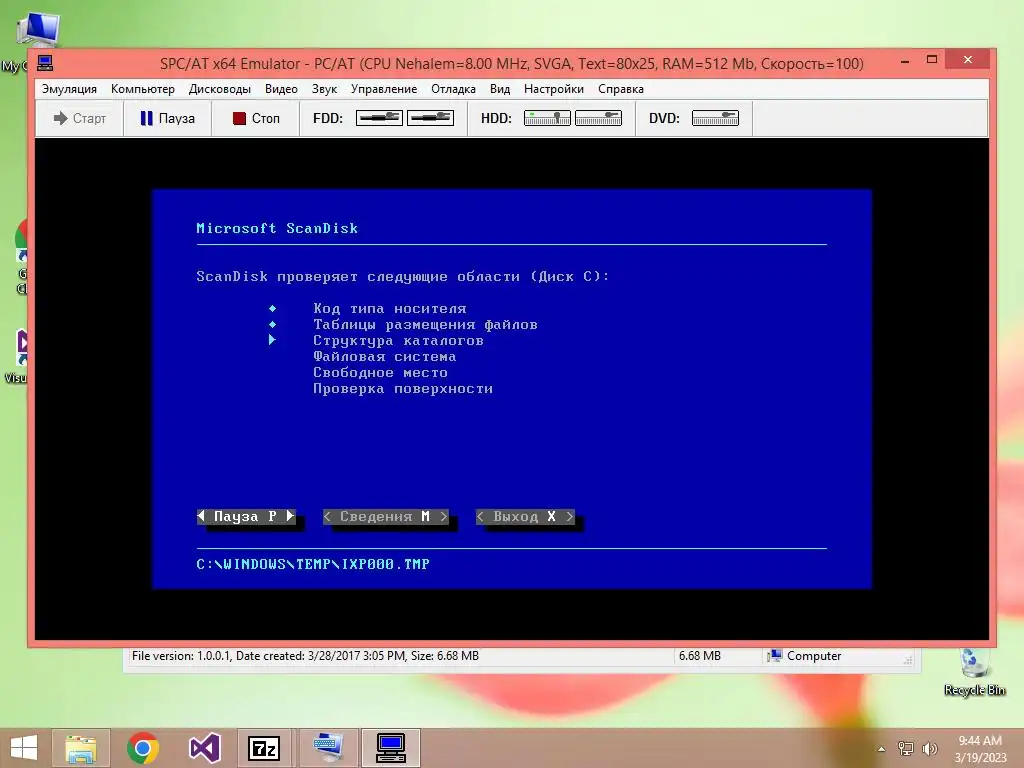The height and width of the screenshot is (768, 1024).
Task: Click the 6.68 MB status bar cell
Action: 699,656
